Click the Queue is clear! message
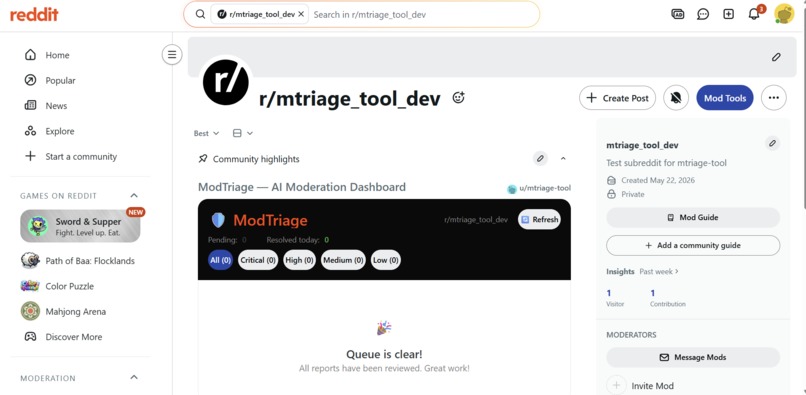Screen dimensions: 806x395 (x=384, y=354)
